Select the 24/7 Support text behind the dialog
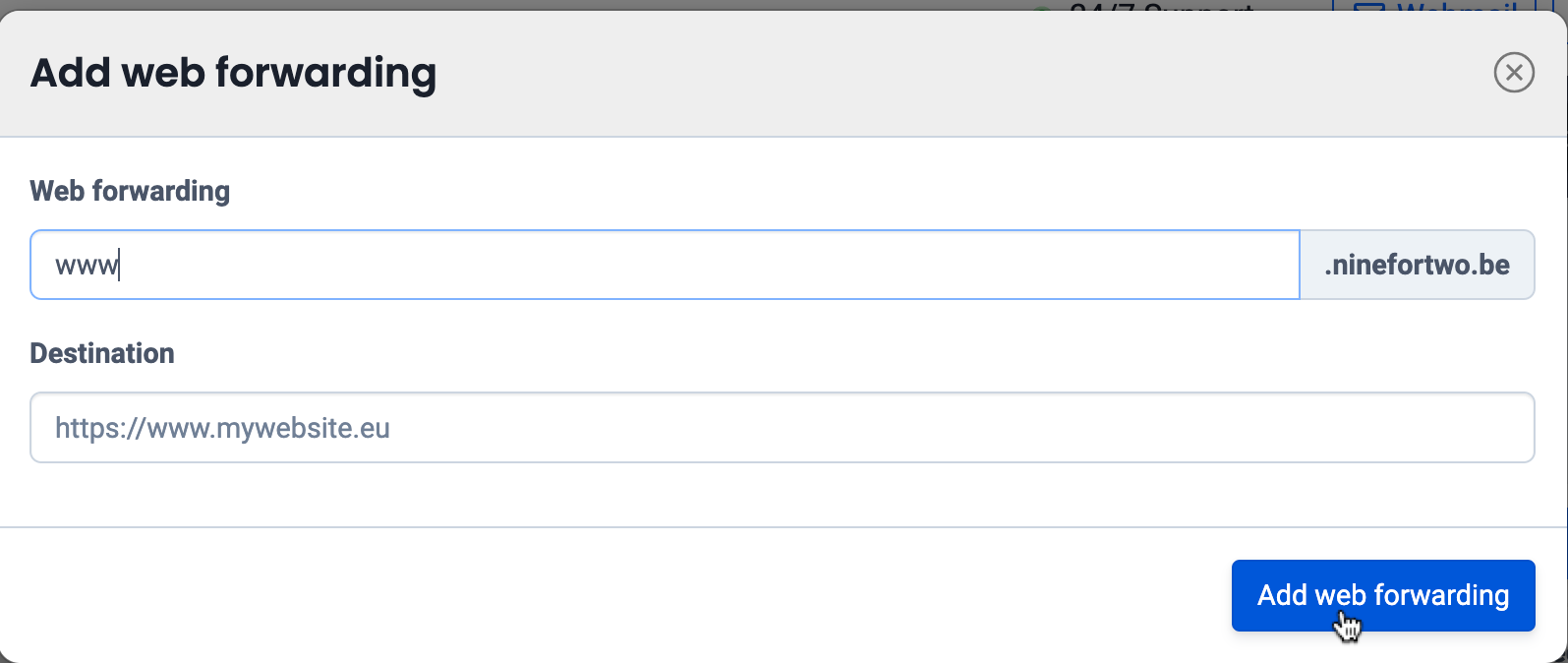The height and width of the screenshot is (663, 1568). click(x=1160, y=7)
